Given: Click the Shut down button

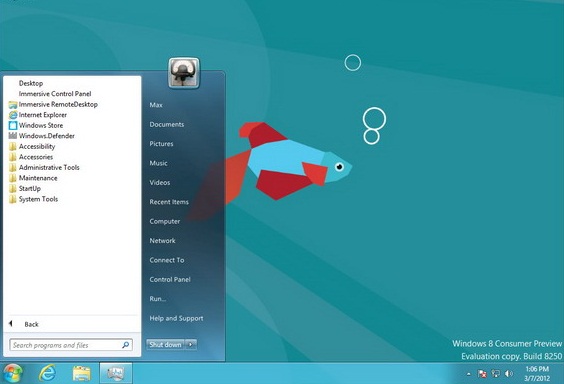Looking at the screenshot, I should (x=165, y=344).
